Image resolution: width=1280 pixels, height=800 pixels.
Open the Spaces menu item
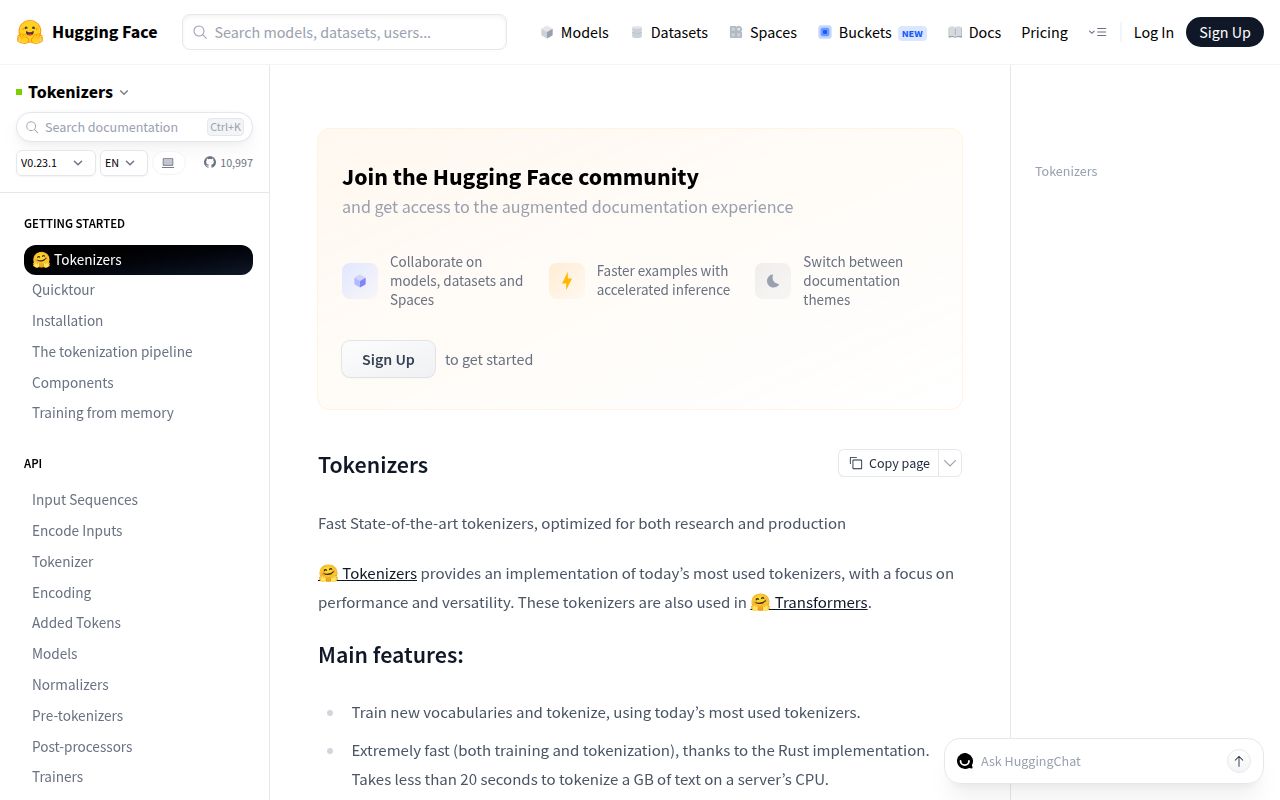coord(763,32)
